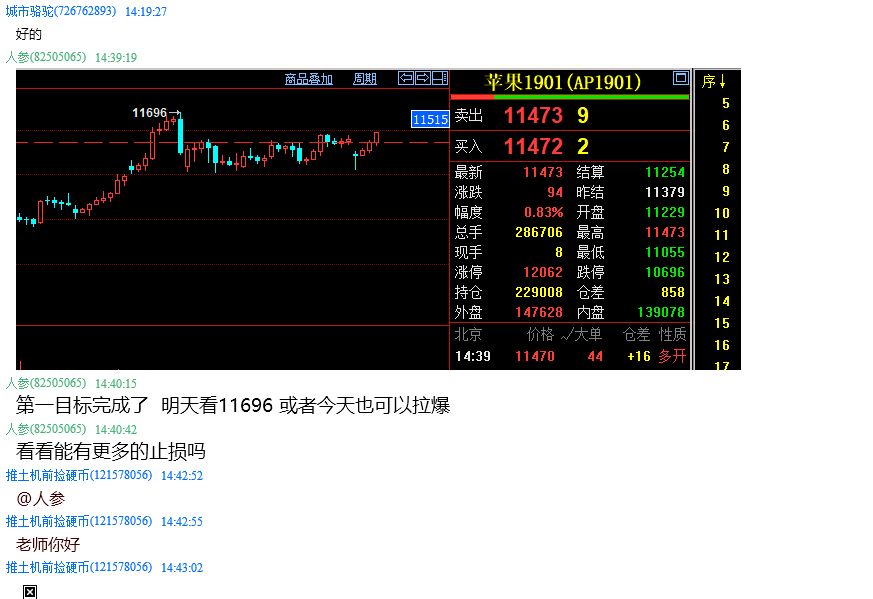
Task: Click sender name 城市骆驼(726762893)
Action: click(61, 11)
